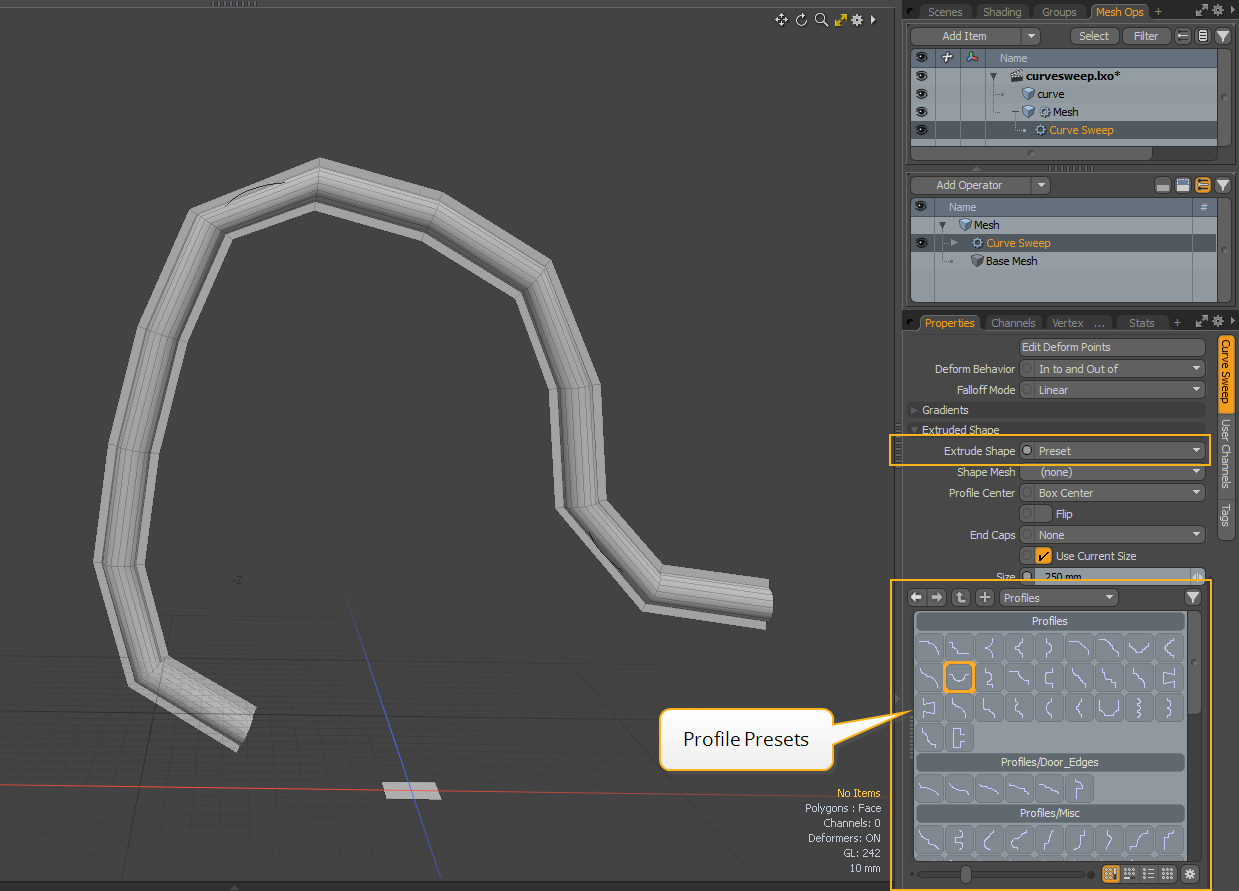Click the item tree view icon beside Filter
The height and width of the screenshot is (891, 1239).
pos(1183,36)
